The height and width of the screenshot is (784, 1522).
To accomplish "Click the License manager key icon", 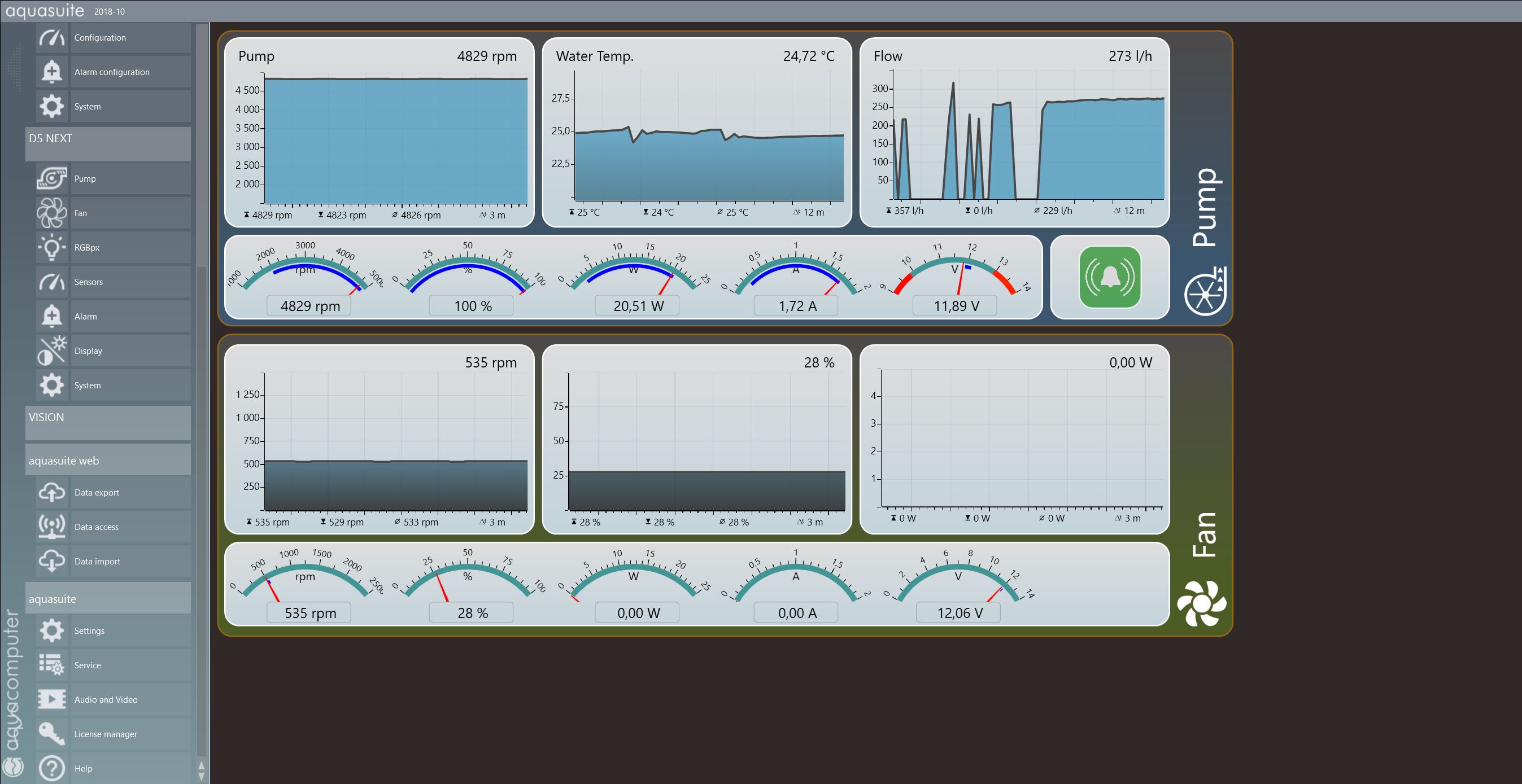I will click(51, 734).
